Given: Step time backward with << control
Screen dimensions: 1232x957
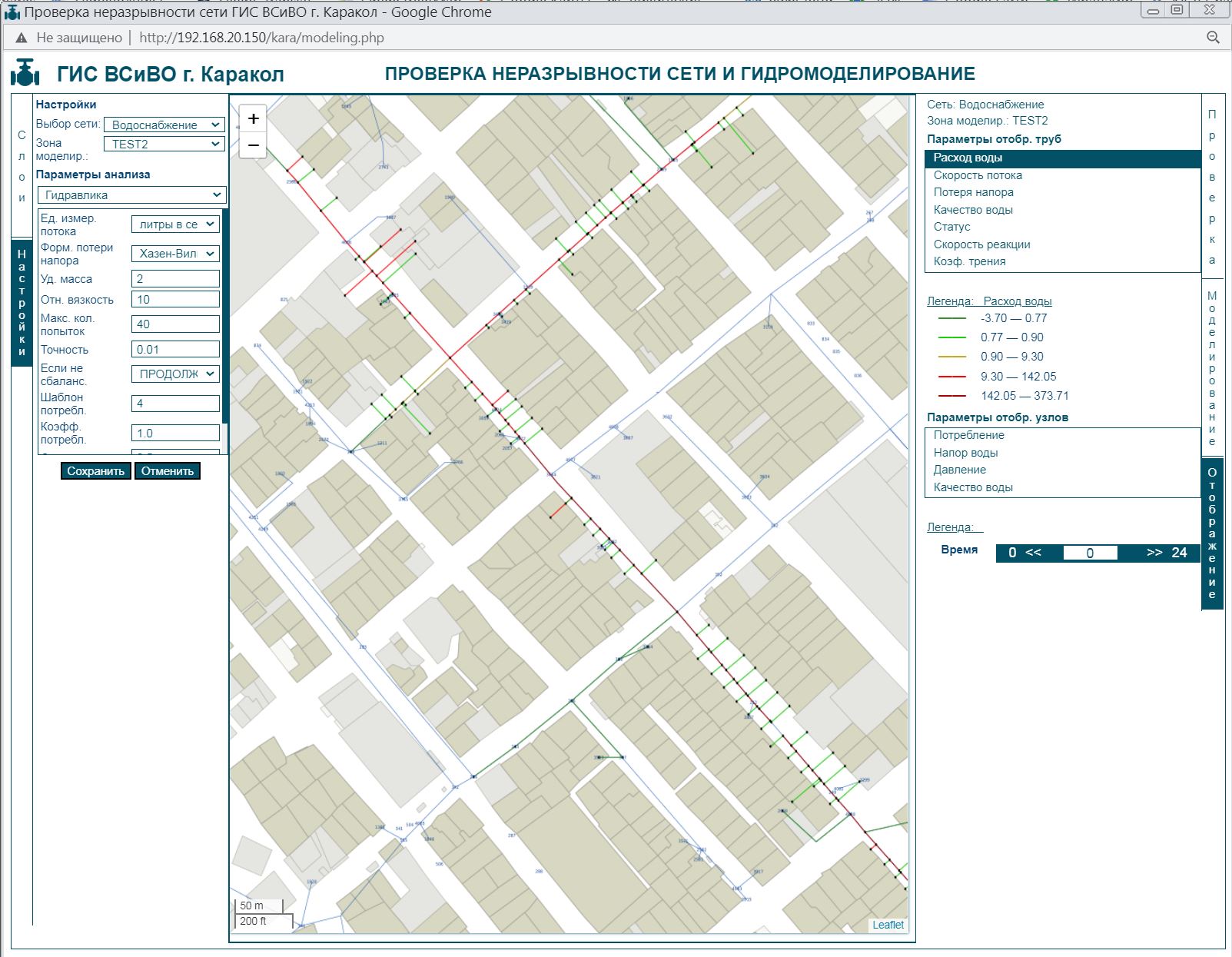Looking at the screenshot, I should point(1033,553).
